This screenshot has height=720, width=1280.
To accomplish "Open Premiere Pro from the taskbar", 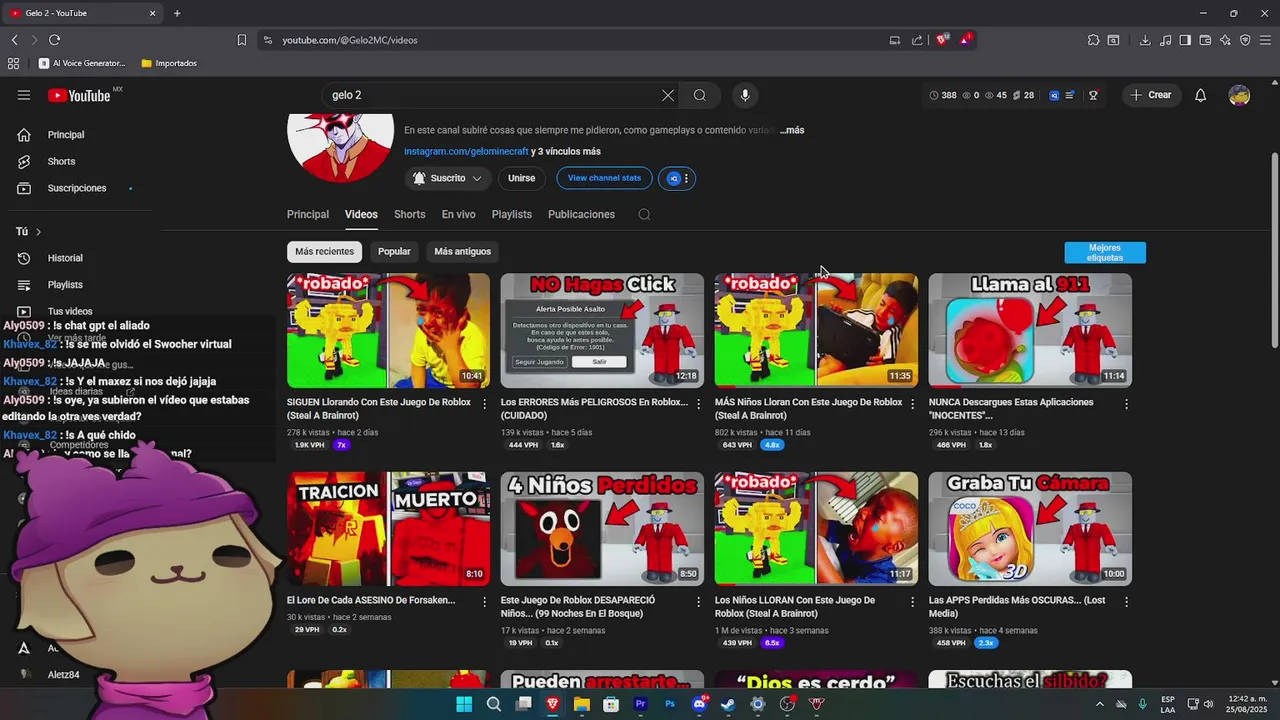I will 640,704.
